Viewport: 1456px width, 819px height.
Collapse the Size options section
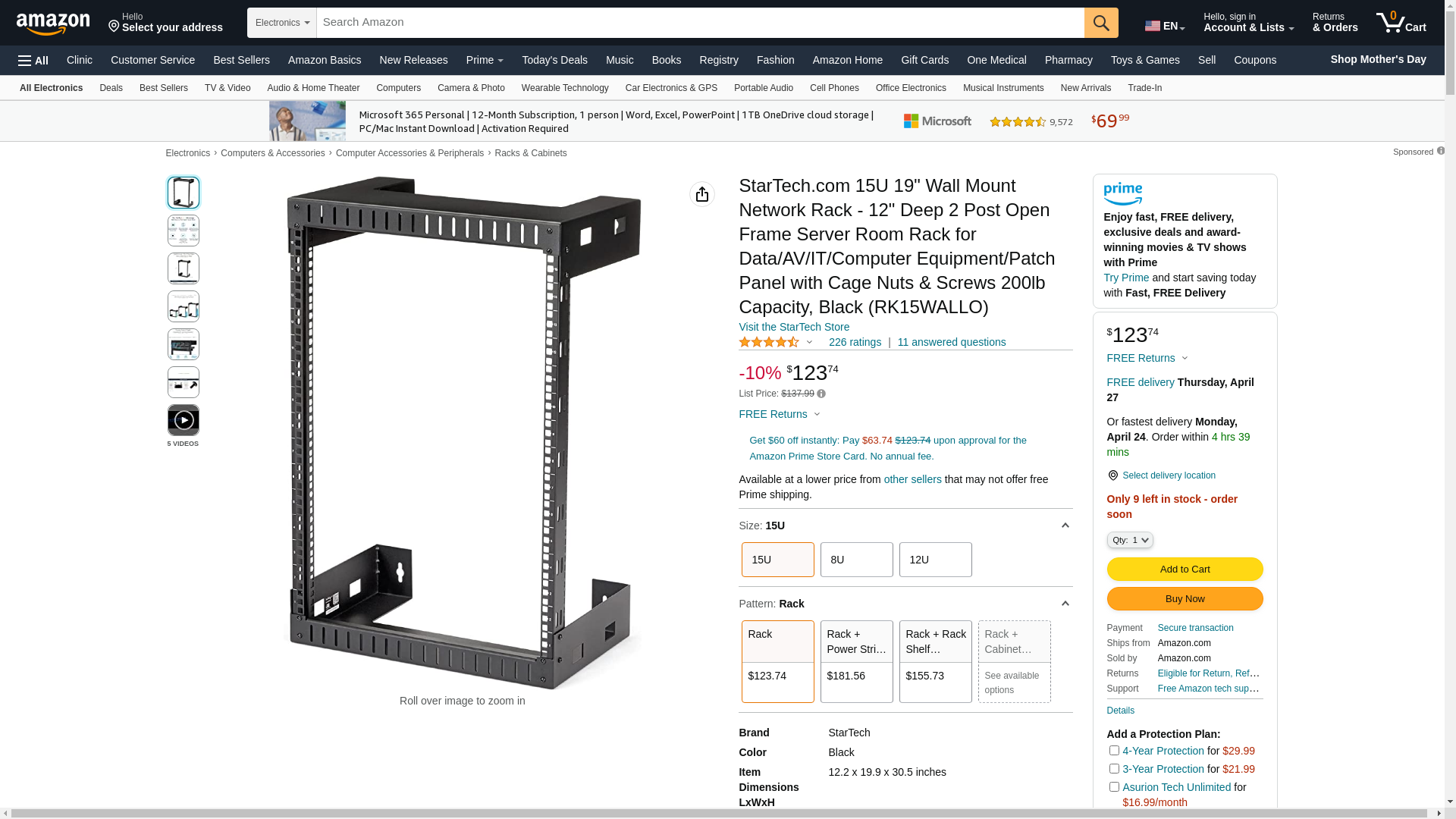click(1065, 526)
